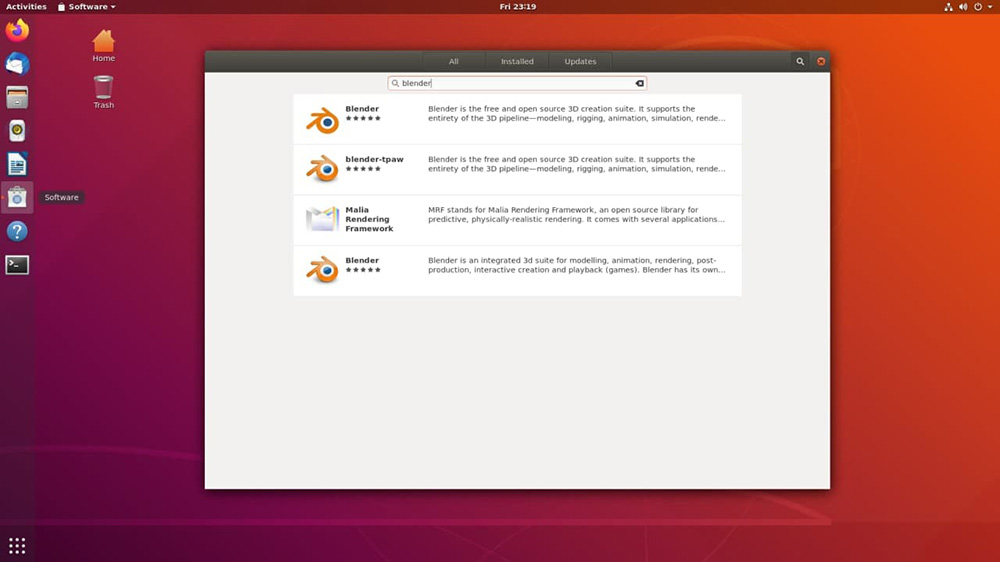
Task: Open Firefox from the dock
Action: coord(17,31)
